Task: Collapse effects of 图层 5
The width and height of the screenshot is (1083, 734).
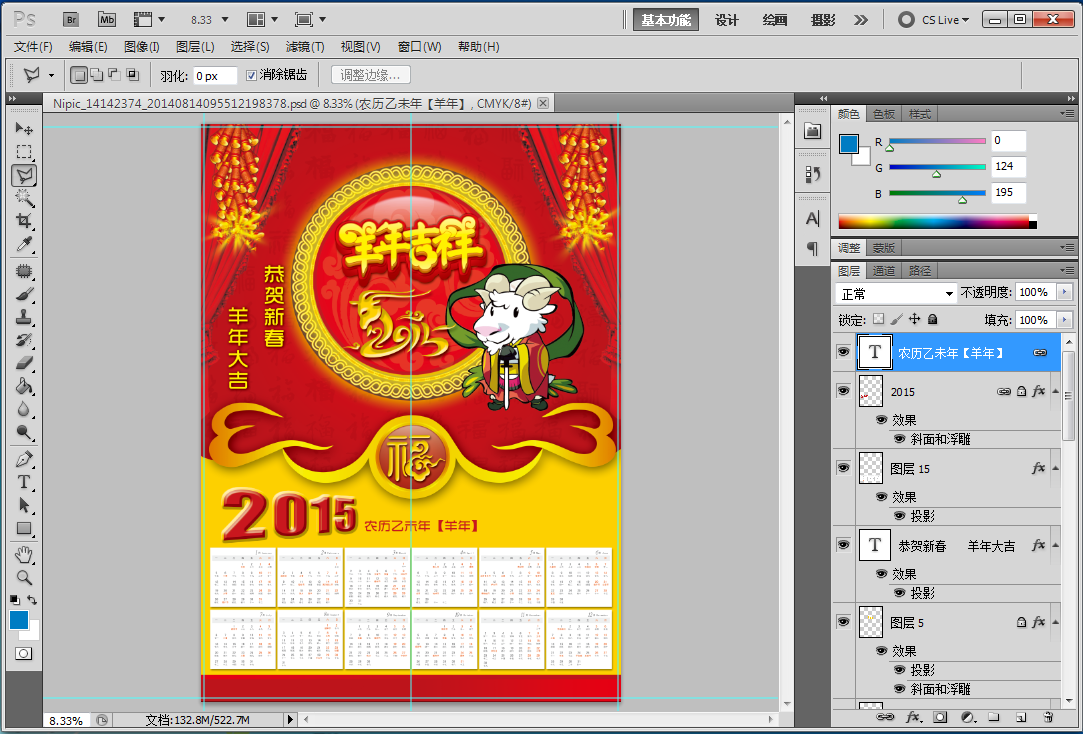Action: (x=1055, y=622)
